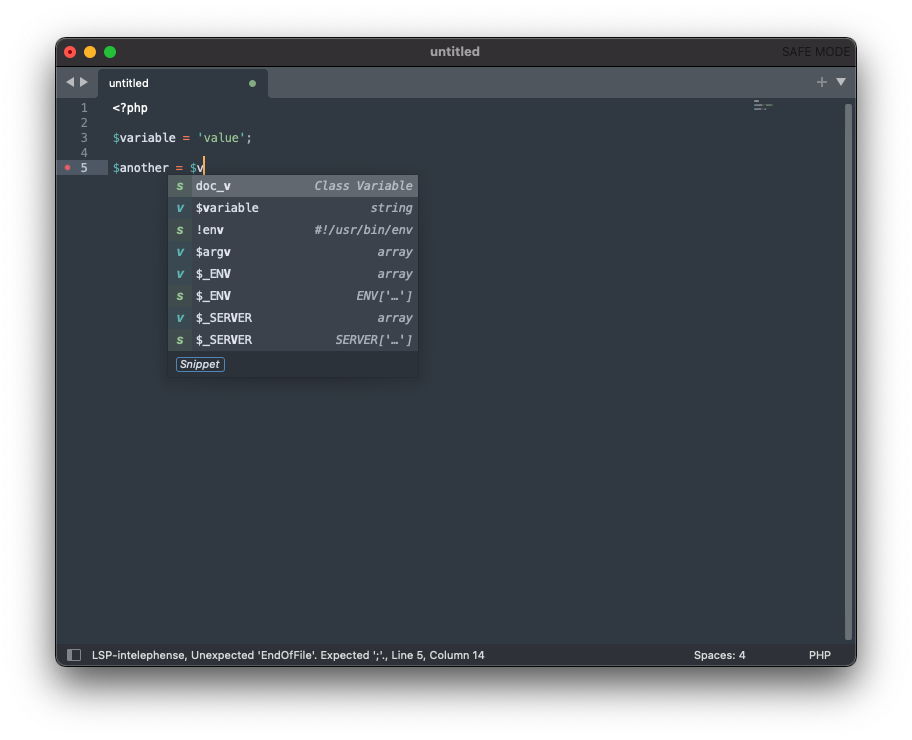912x740 pixels.
Task: Toggle the console panel icon in status bar
Action: (x=74, y=654)
